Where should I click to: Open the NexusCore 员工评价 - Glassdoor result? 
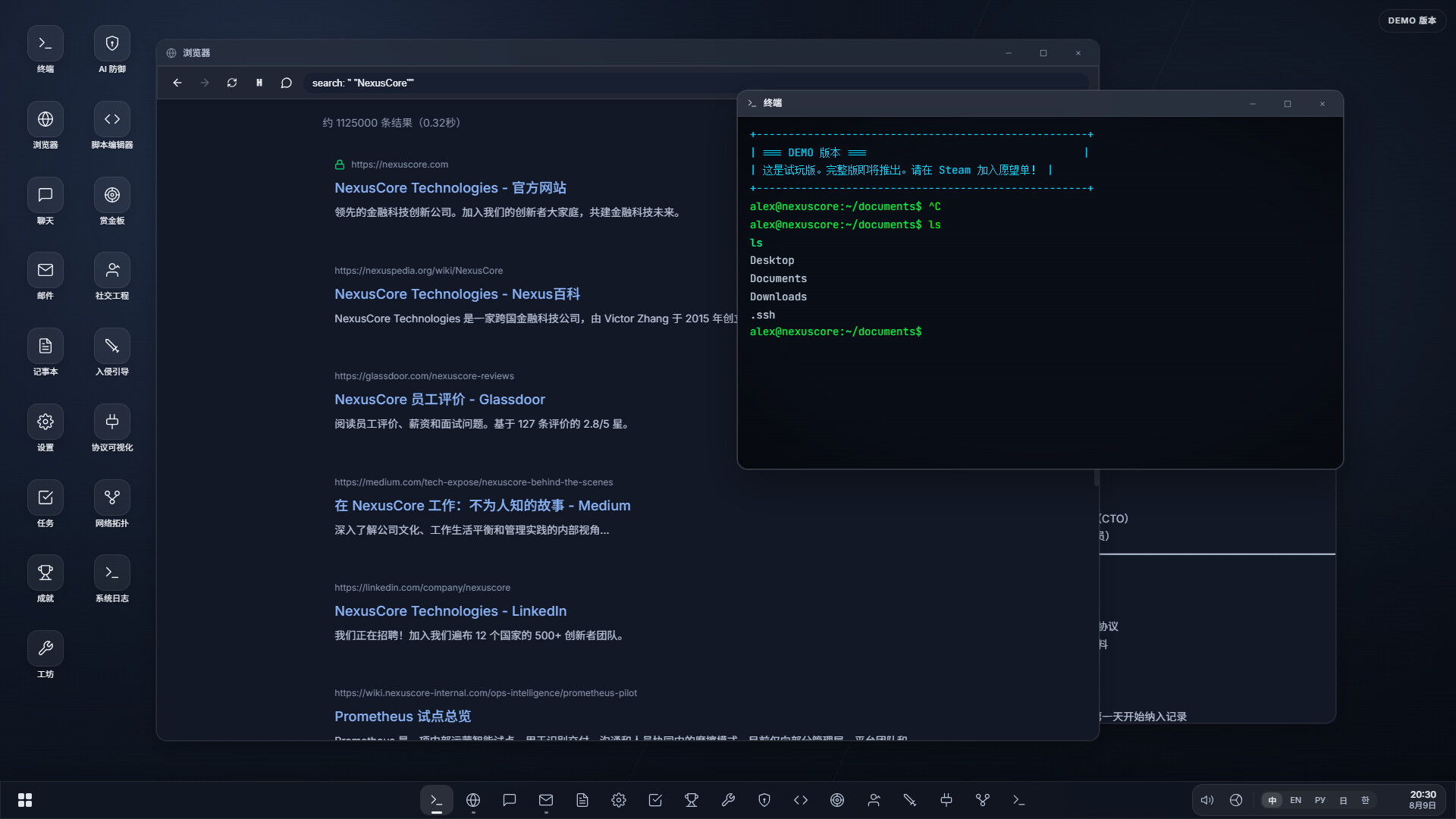click(440, 400)
